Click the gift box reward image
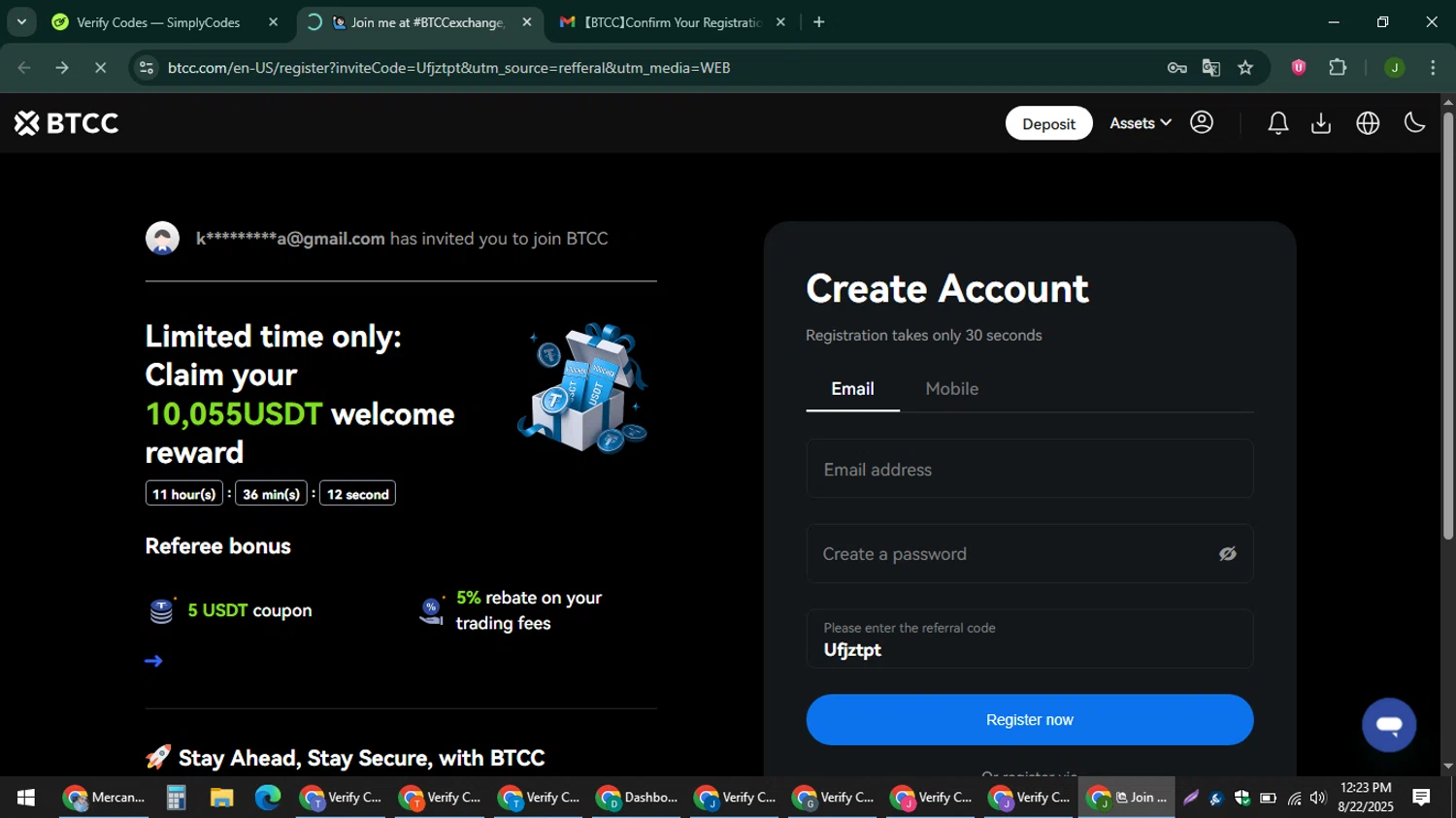The image size is (1456, 818). pos(582,388)
